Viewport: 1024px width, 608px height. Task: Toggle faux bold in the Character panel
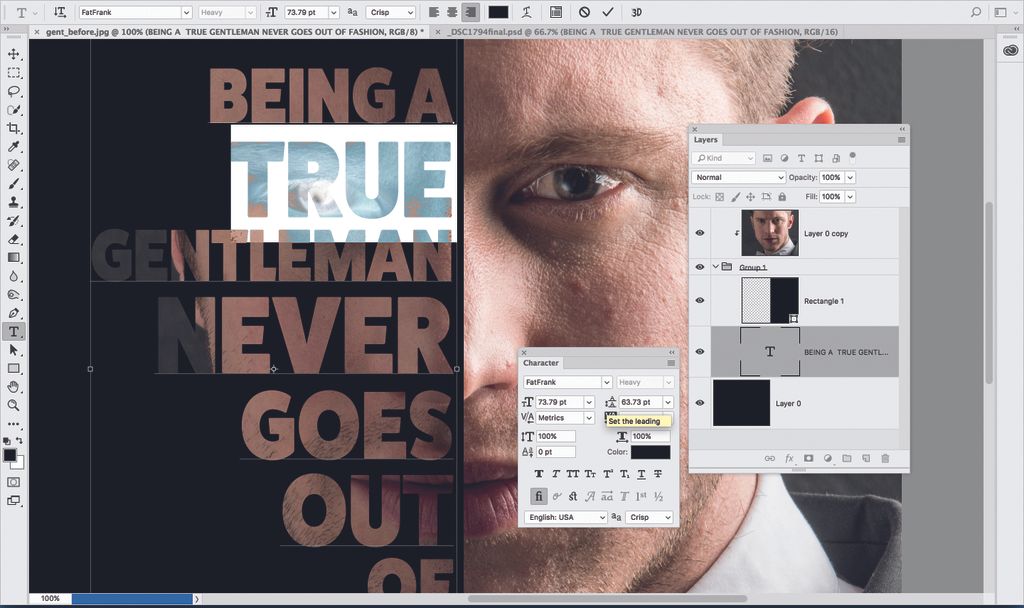tap(539, 473)
